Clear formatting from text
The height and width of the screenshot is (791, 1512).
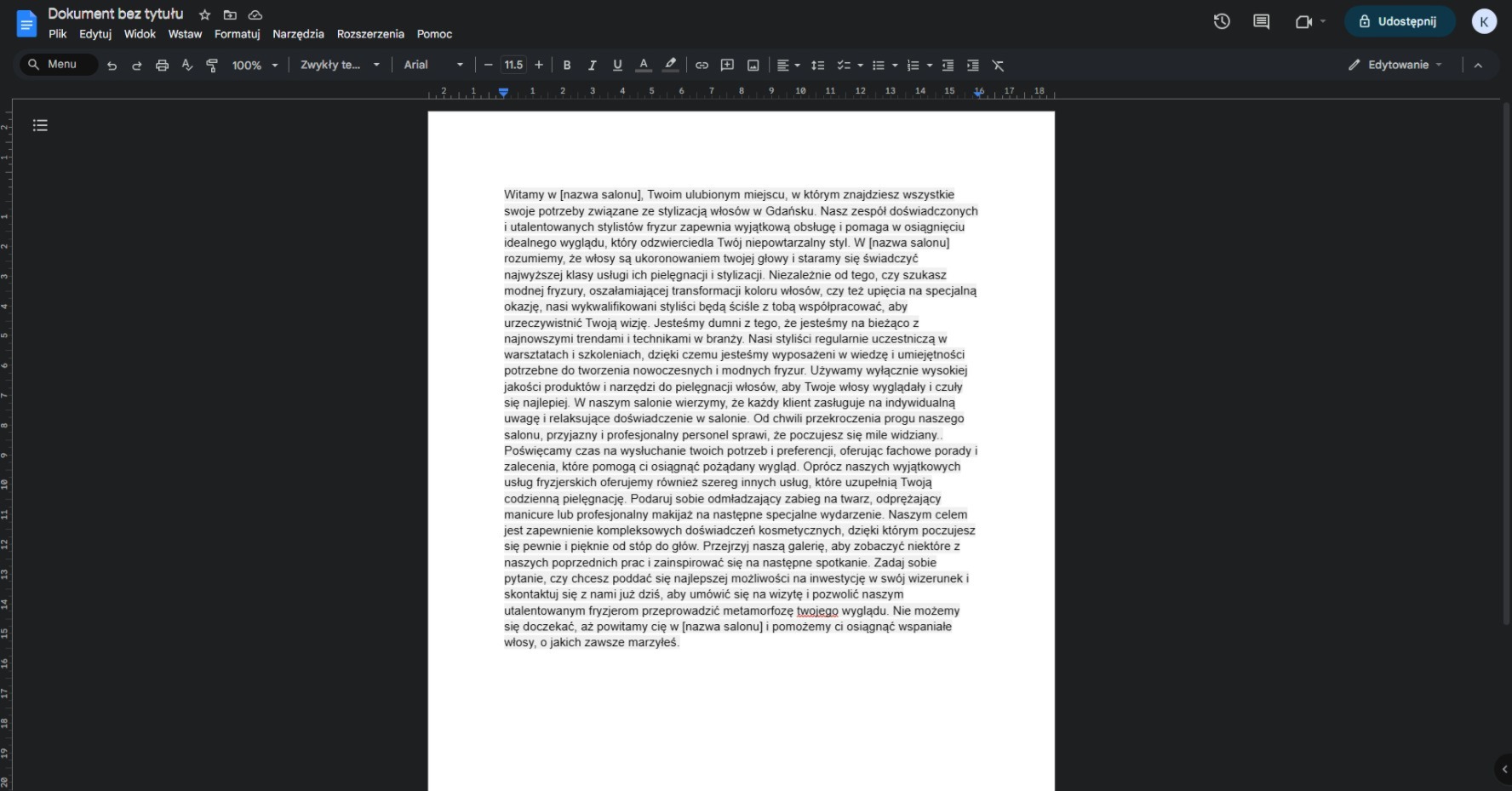(997, 65)
